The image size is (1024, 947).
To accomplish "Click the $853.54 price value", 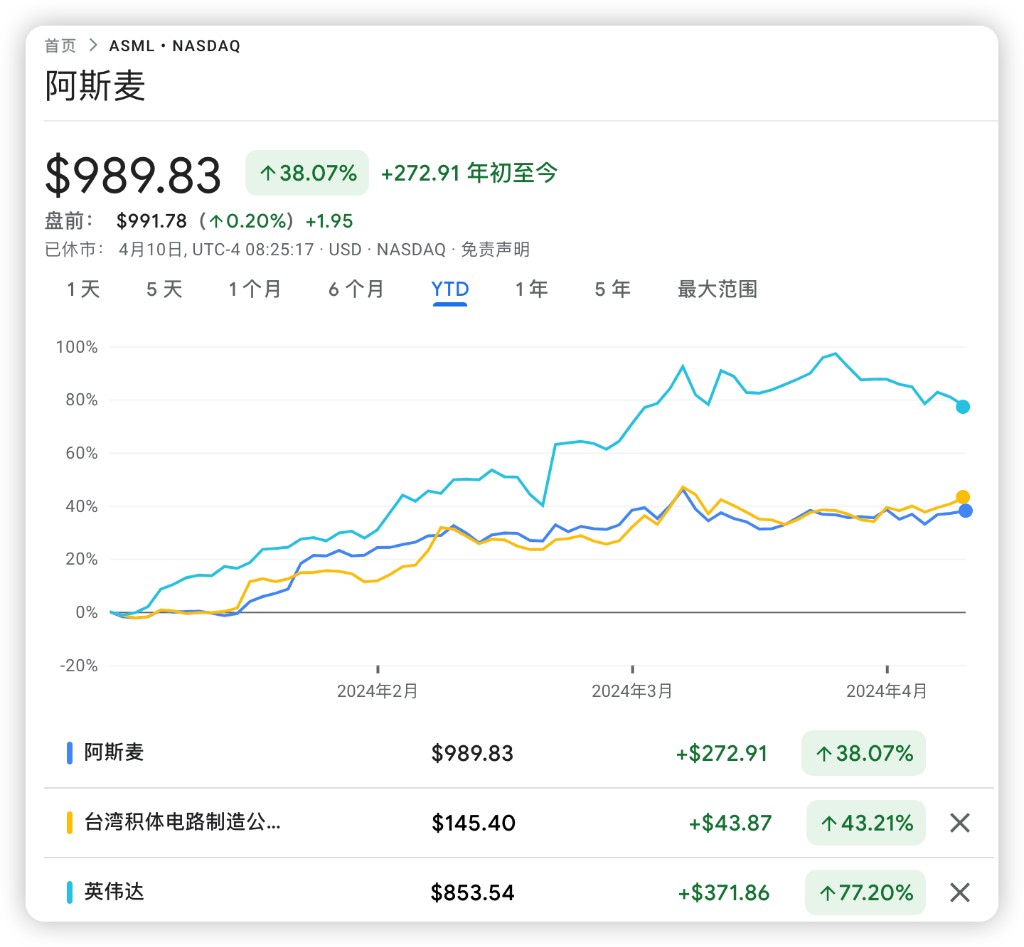I will [x=473, y=893].
